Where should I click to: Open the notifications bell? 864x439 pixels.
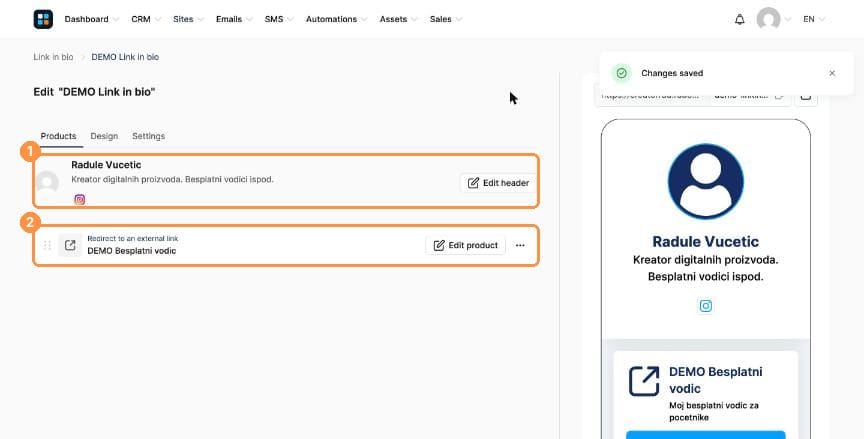[739, 19]
